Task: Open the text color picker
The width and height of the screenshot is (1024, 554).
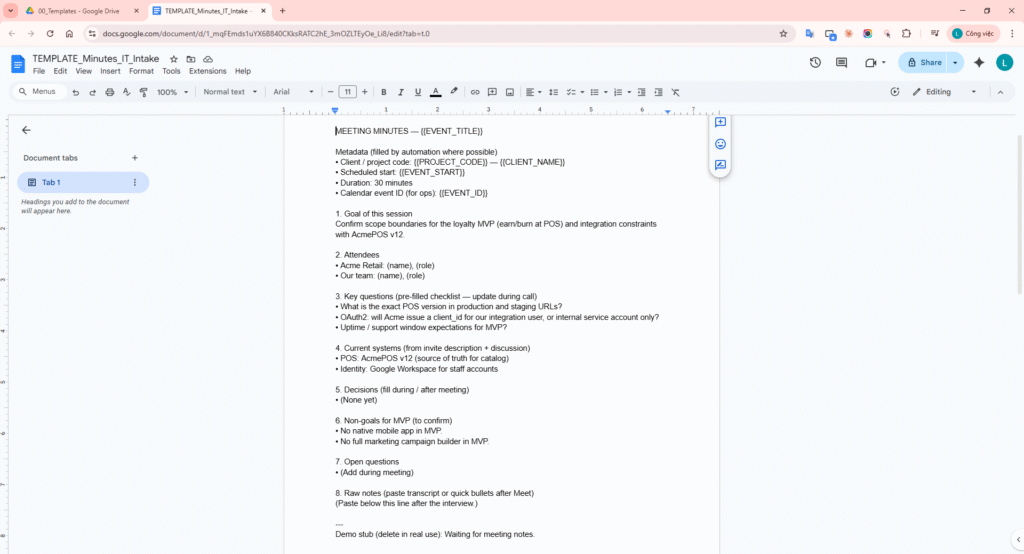Action: pyautogui.click(x=435, y=92)
